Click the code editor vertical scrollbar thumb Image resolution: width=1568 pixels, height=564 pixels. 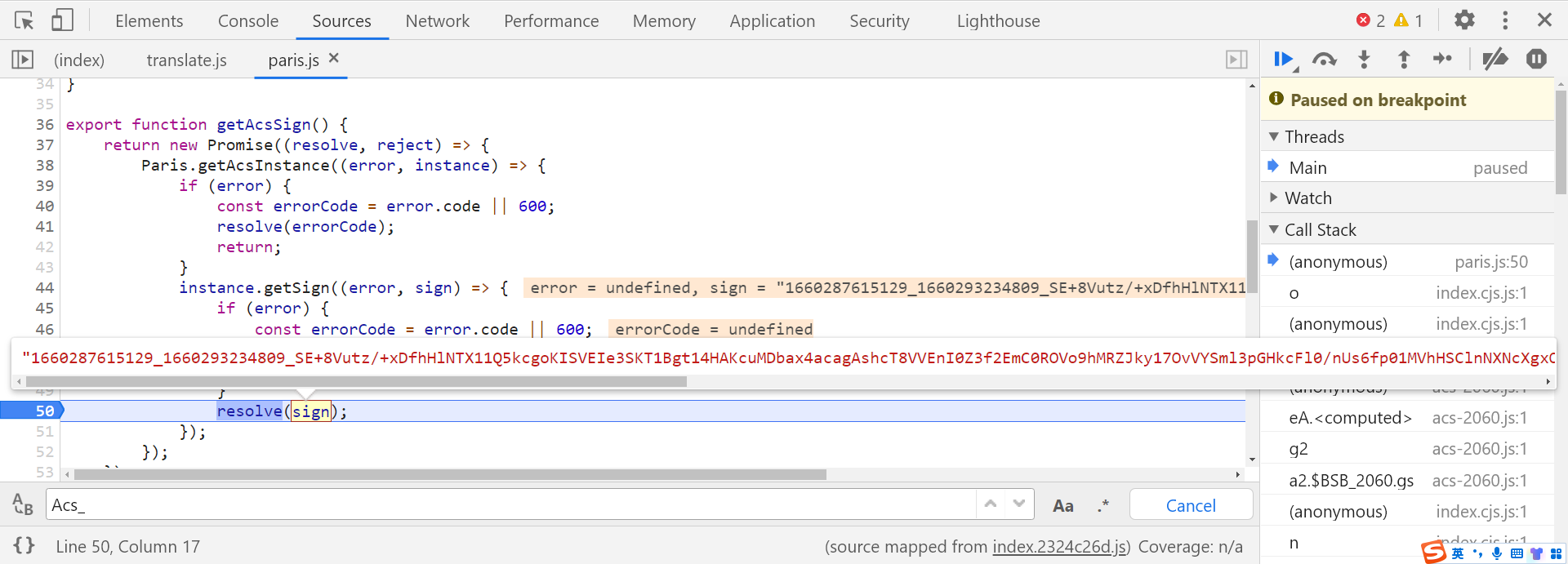(x=1252, y=256)
